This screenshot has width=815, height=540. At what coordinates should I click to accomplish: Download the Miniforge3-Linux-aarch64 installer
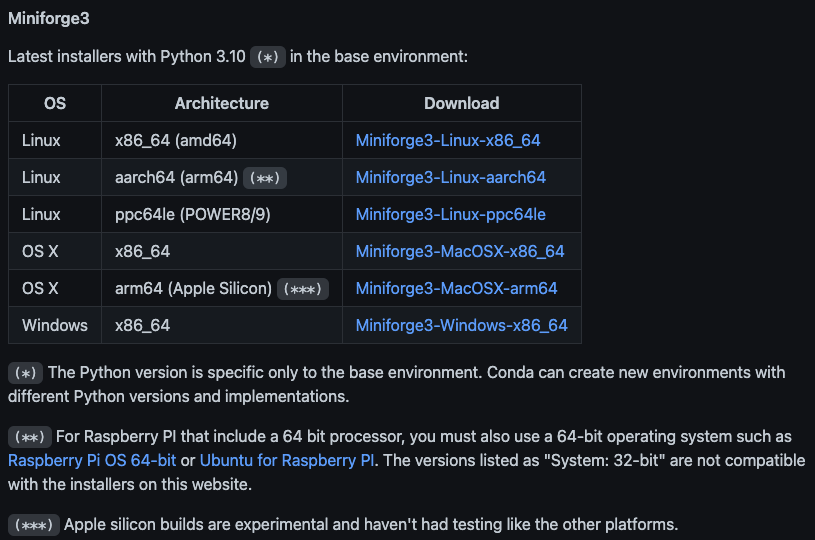[x=450, y=177]
